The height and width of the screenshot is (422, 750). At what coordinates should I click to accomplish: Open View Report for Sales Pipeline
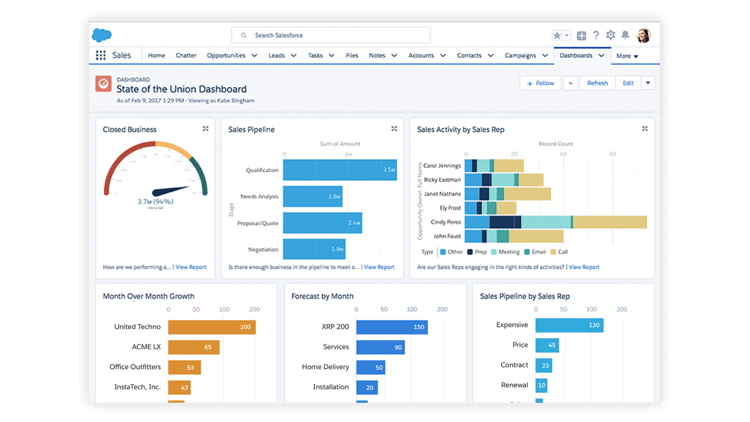pyautogui.click(x=379, y=267)
